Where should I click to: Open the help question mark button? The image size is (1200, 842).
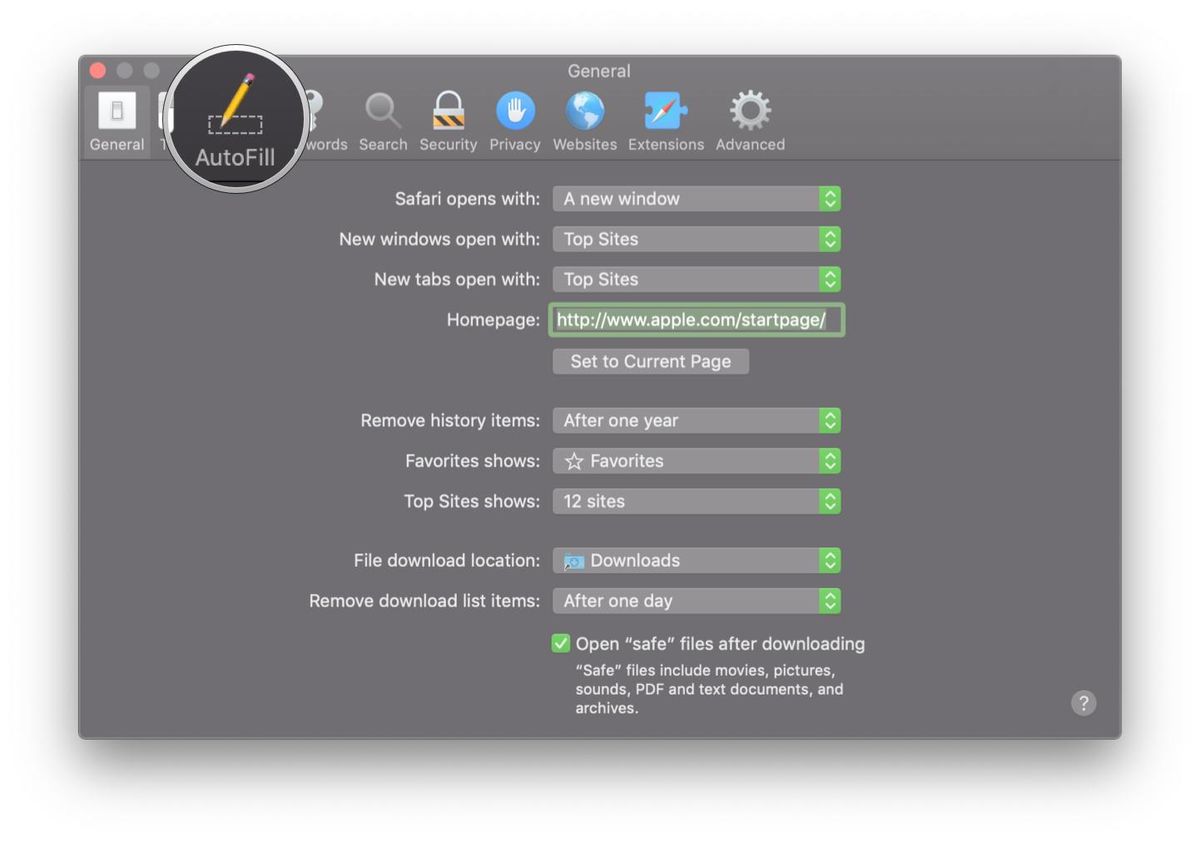click(x=1083, y=703)
